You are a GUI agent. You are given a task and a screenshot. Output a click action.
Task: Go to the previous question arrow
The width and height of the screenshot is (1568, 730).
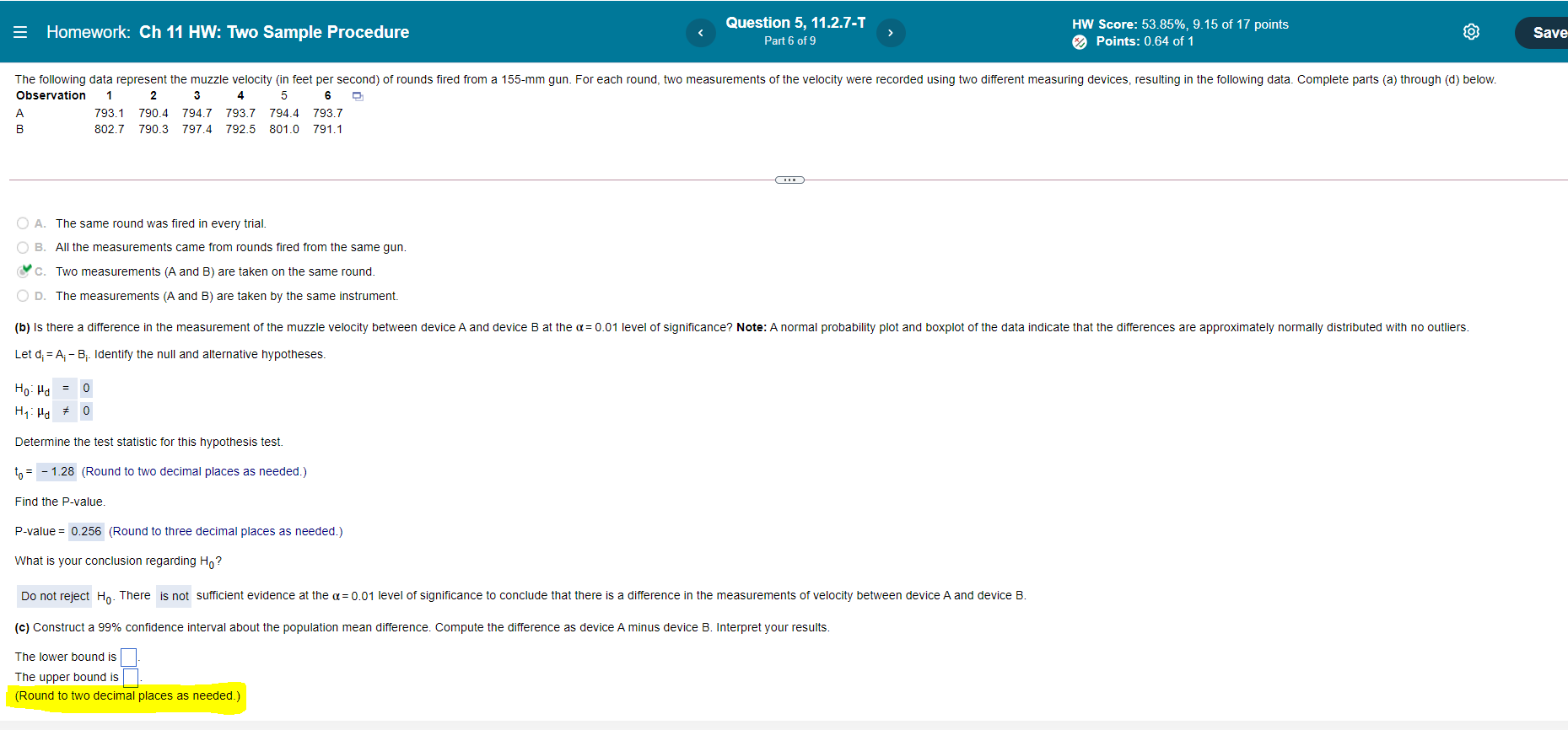[700, 33]
